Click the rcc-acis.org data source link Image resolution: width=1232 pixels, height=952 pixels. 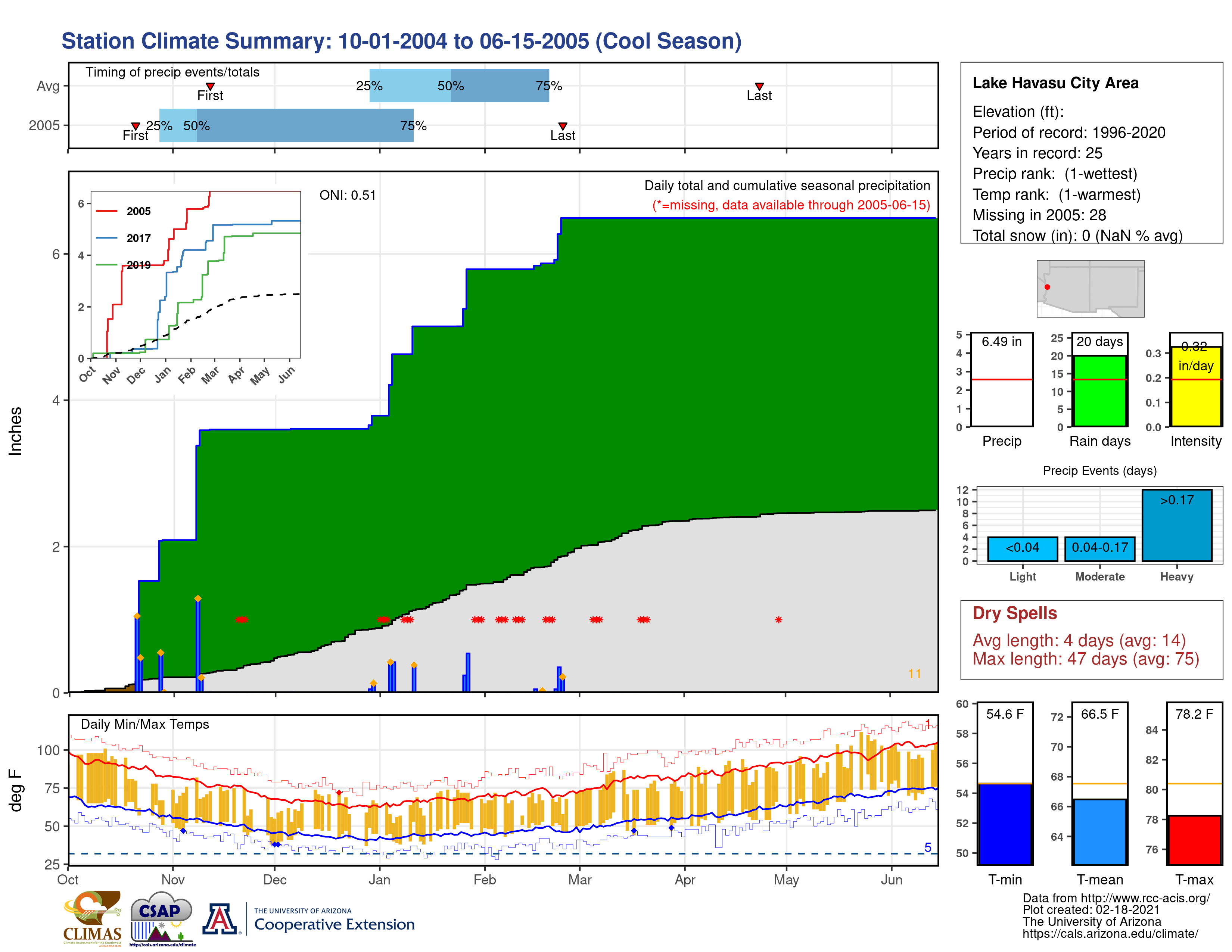(x=1116, y=898)
